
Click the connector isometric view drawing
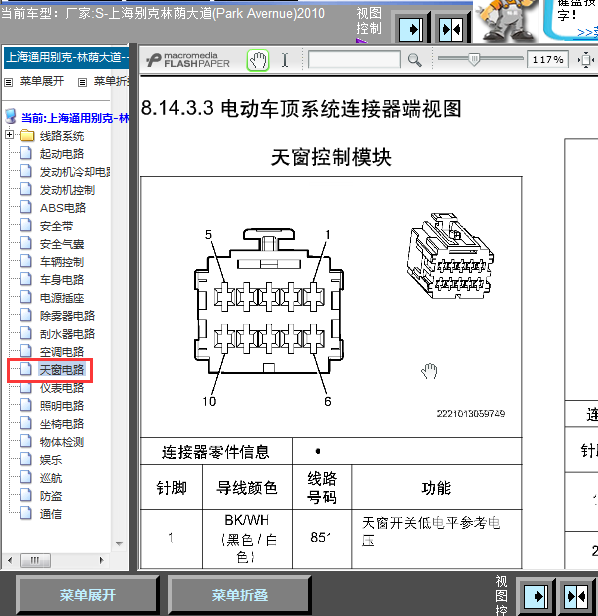pos(450,255)
